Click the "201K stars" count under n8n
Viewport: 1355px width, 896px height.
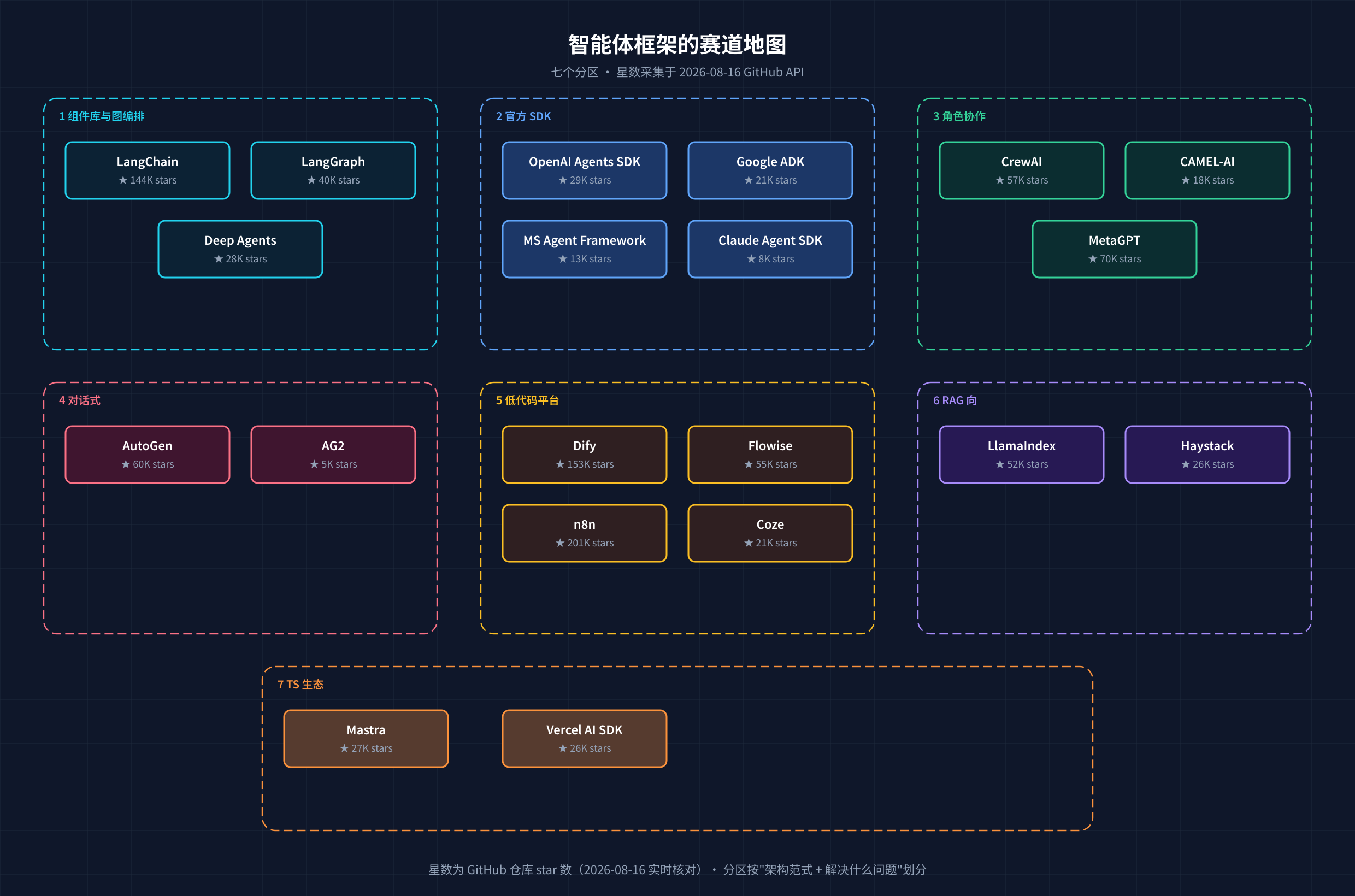[585, 543]
